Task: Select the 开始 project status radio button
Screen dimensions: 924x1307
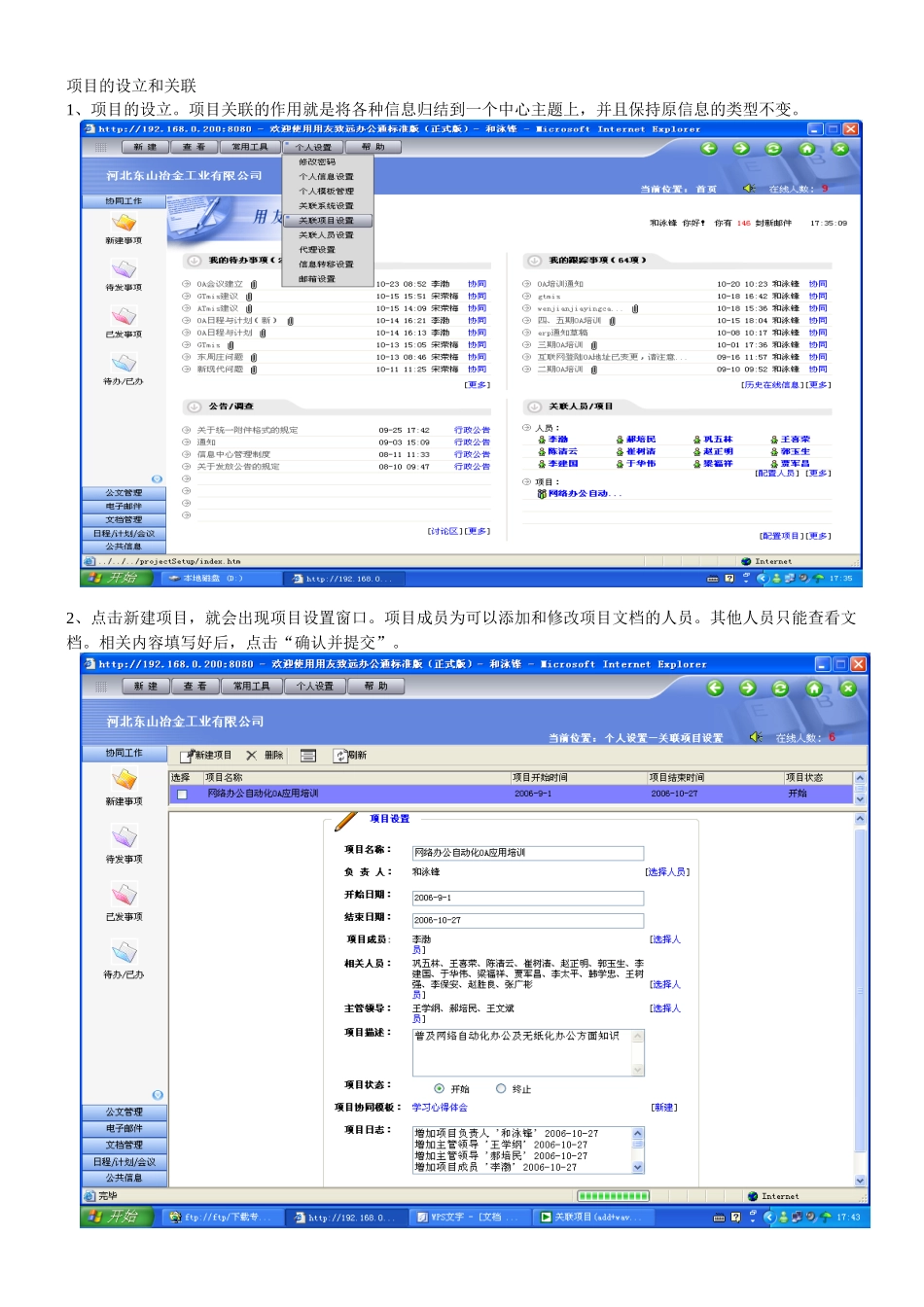Action: (440, 1089)
